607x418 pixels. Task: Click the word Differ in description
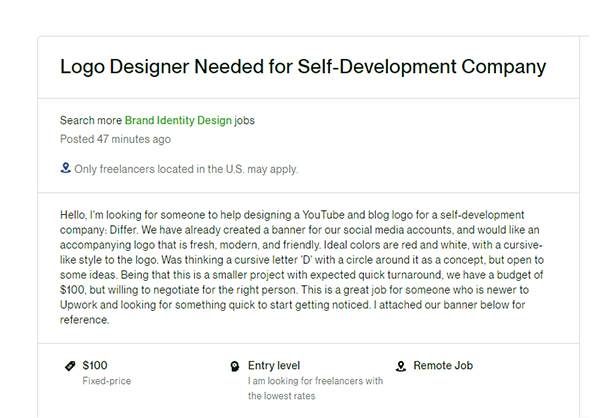point(123,230)
